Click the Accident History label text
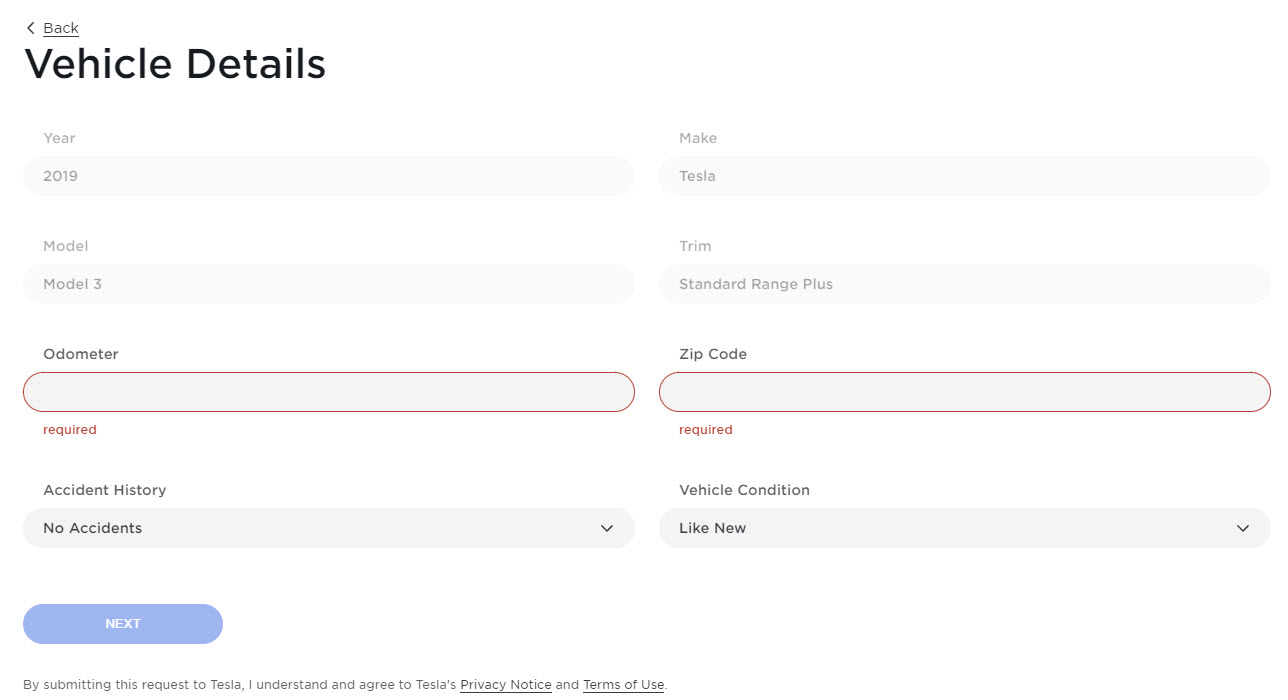Viewport: 1288px width, 700px height. pos(104,490)
